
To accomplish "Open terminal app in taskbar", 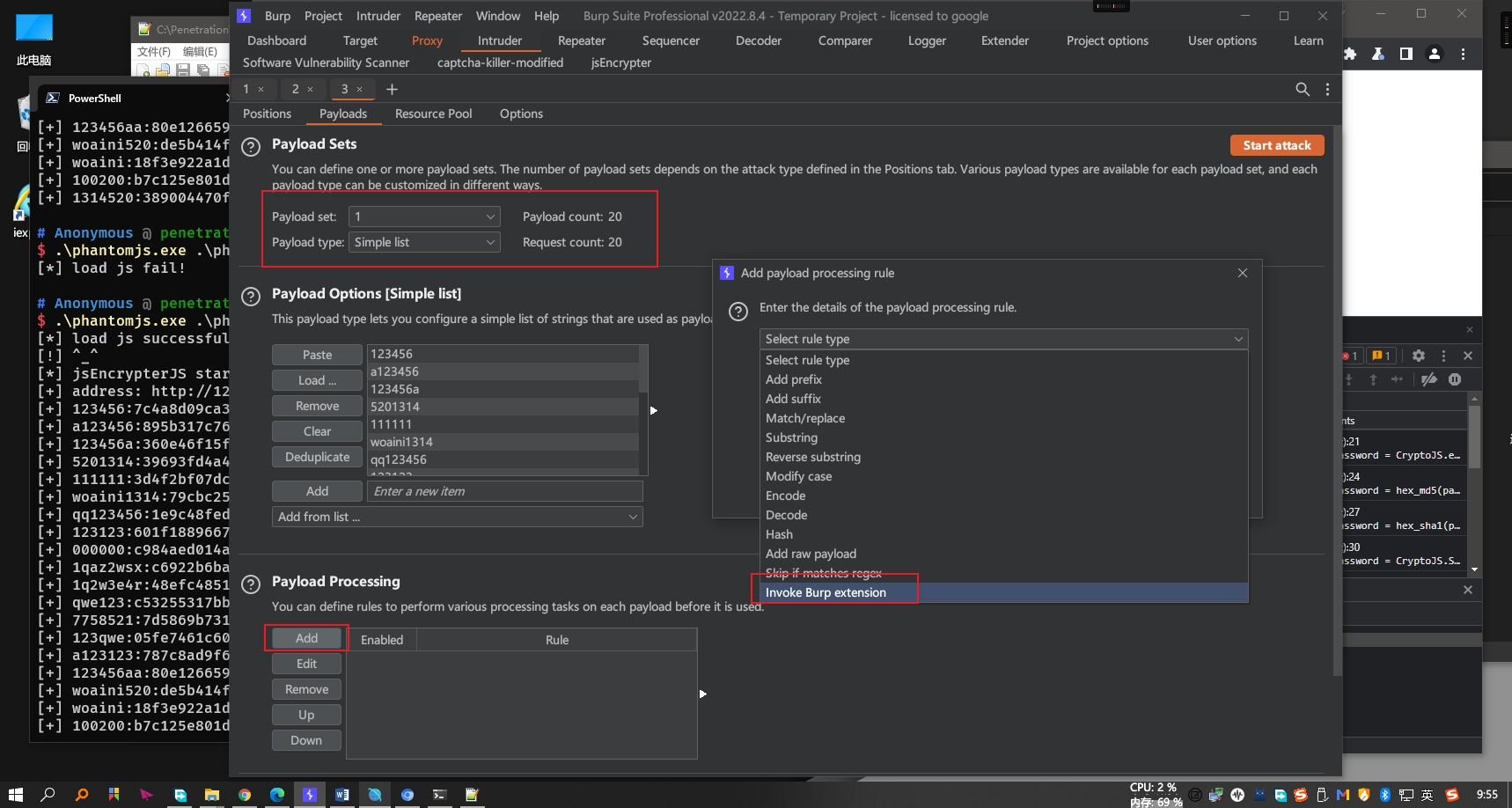I will click(x=439, y=794).
